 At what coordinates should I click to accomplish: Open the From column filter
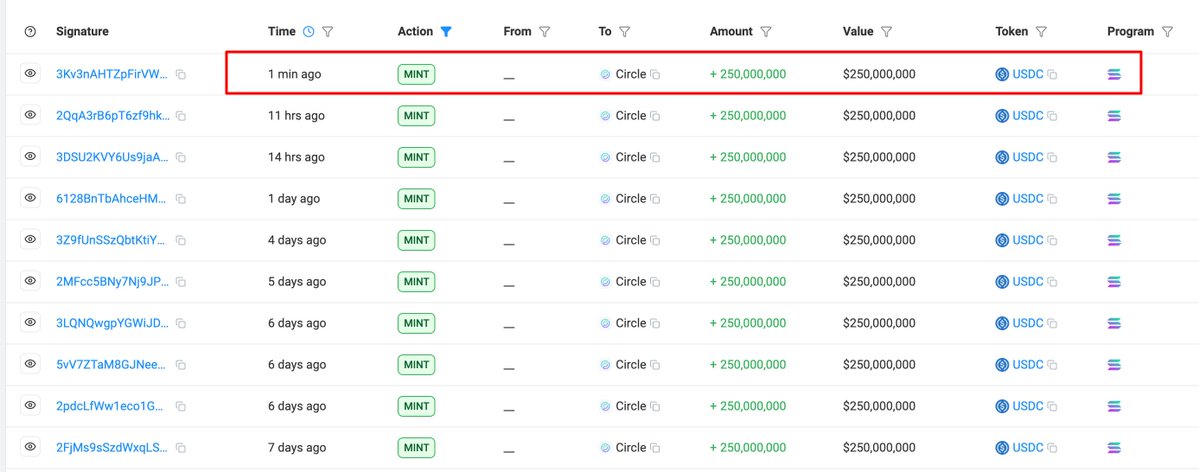pos(545,31)
